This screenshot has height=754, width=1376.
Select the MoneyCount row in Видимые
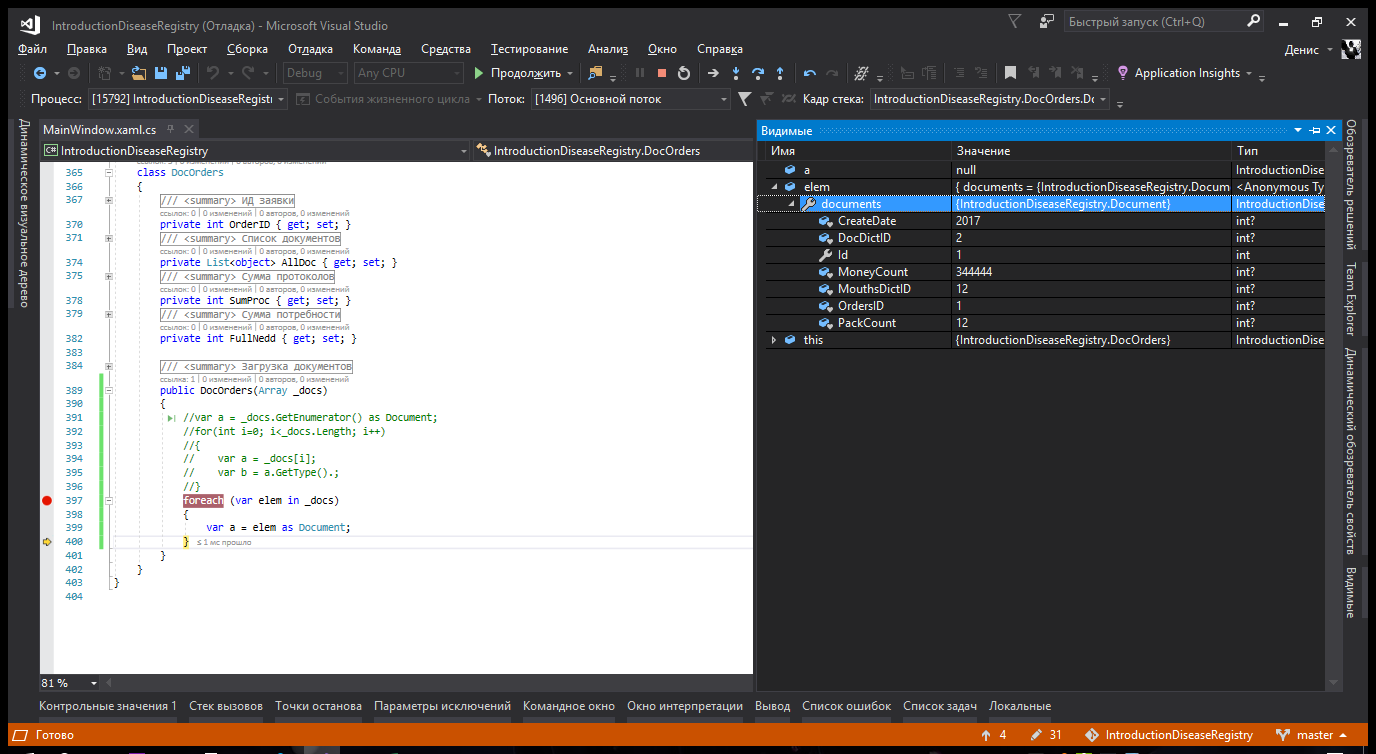[1041, 272]
